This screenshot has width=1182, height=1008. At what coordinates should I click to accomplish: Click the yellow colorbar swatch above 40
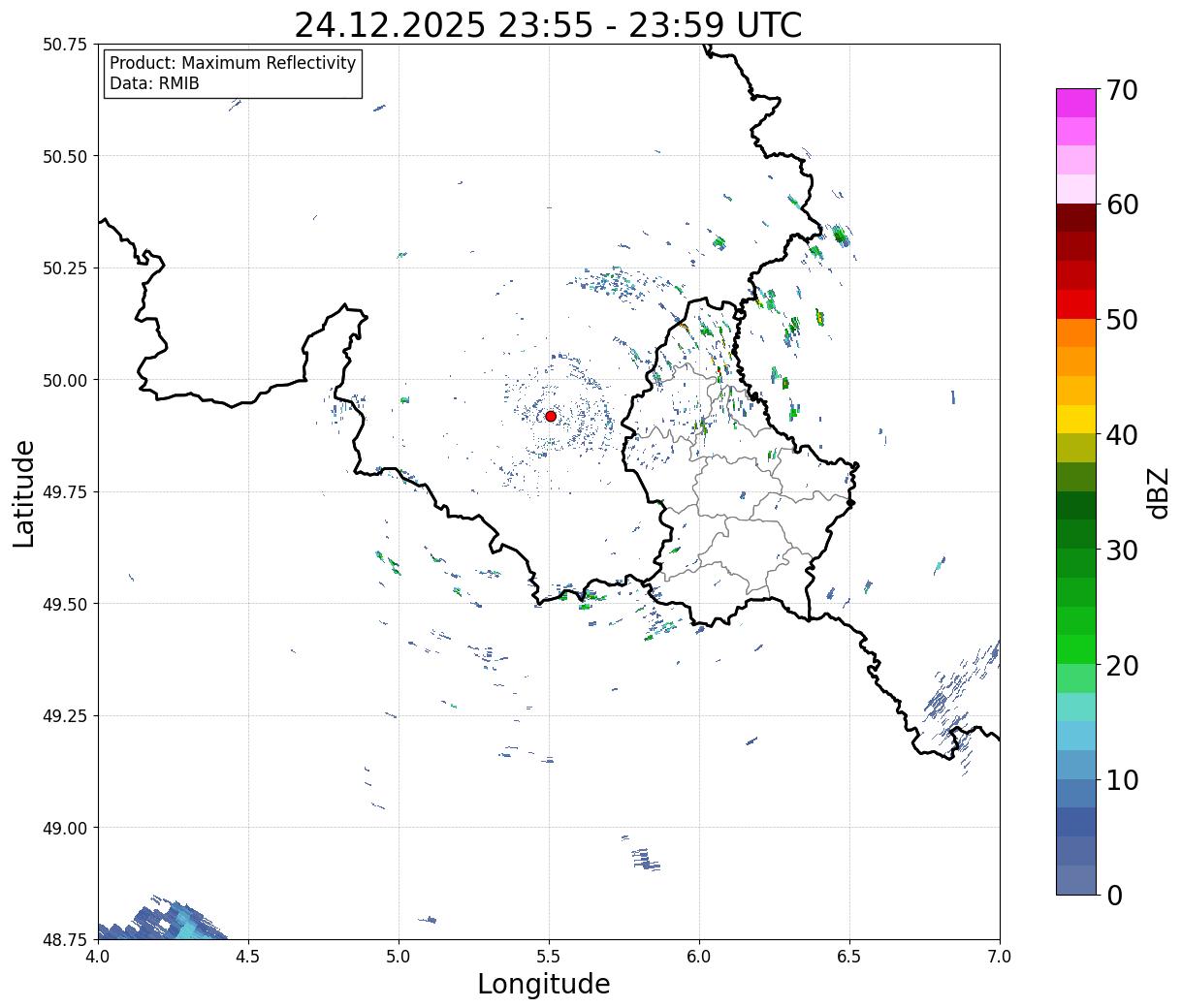click(1076, 419)
